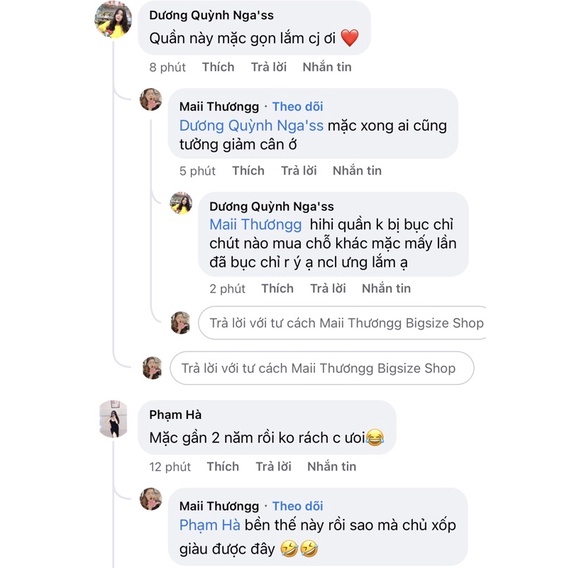568x568 pixels.
Task: Like the 5 phút reply by Maii Thươngg
Action: 248,171
